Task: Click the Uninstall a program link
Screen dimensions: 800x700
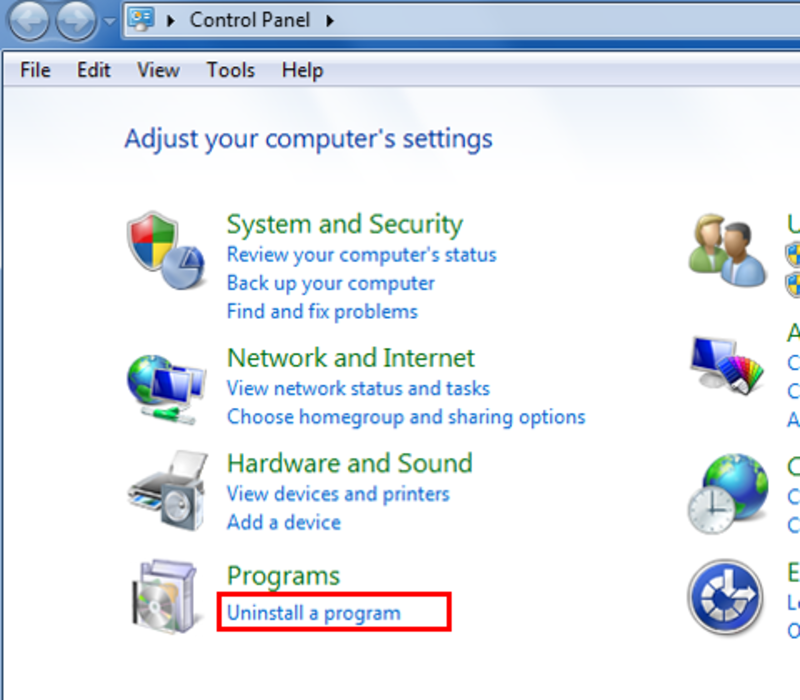Action: [x=314, y=613]
